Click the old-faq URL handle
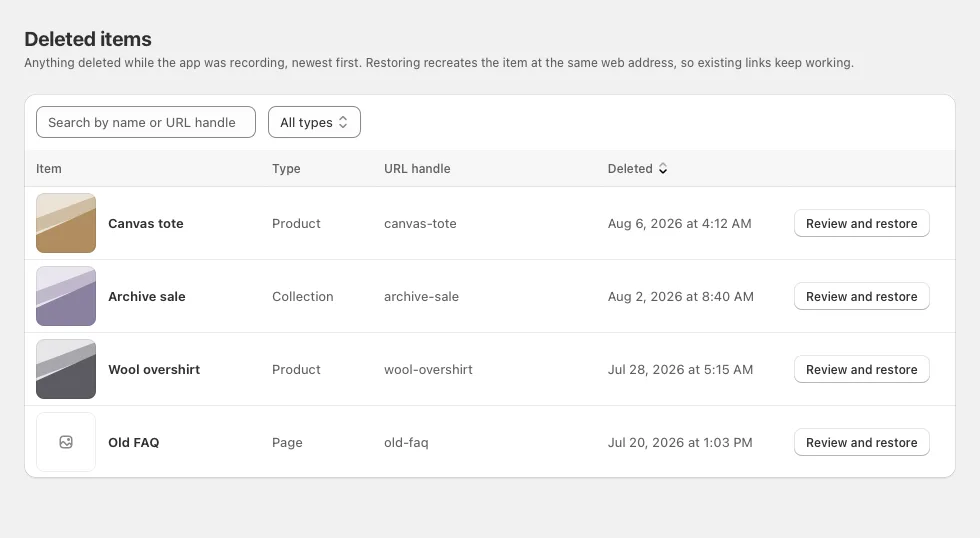Image resolution: width=980 pixels, height=538 pixels. pos(406,443)
